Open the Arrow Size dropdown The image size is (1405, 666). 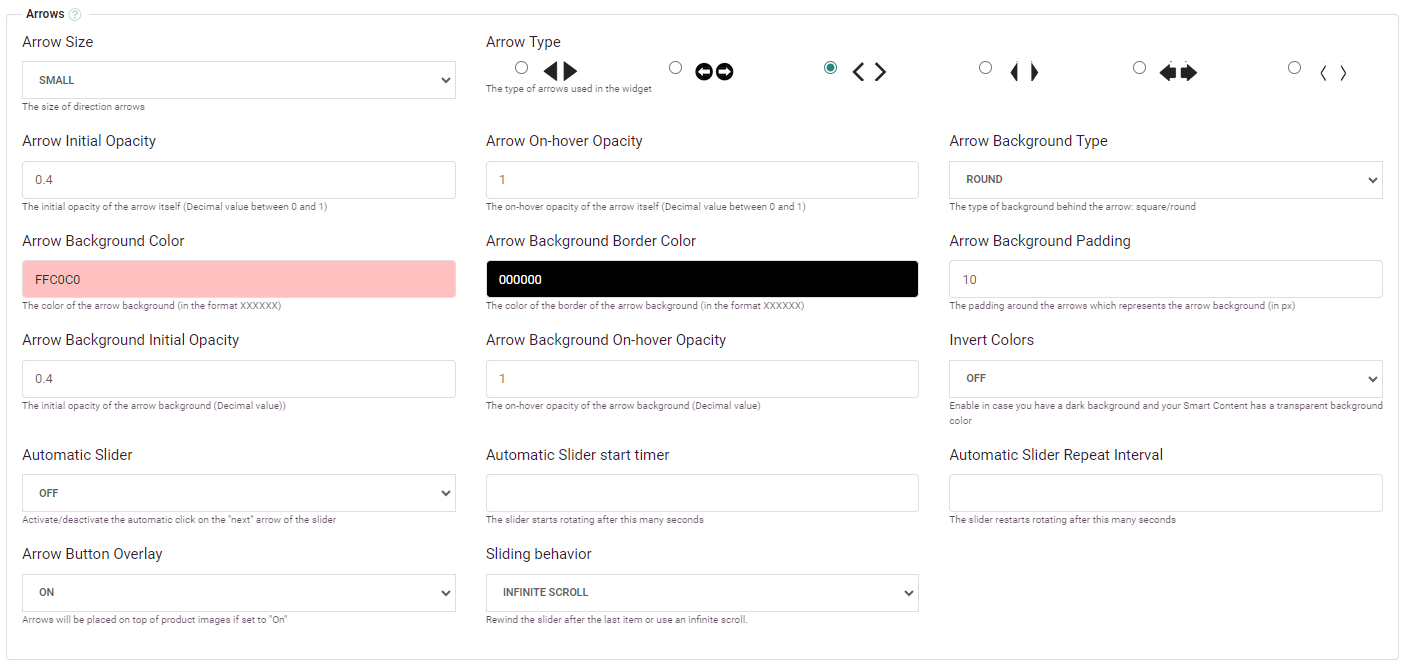(238, 80)
